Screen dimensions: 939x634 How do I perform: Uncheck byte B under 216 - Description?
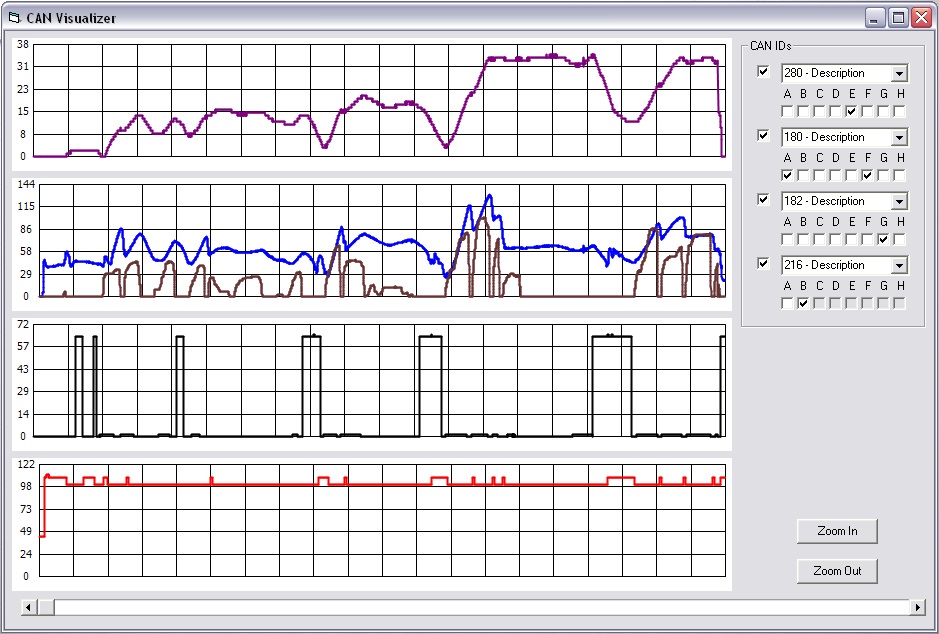point(803,304)
